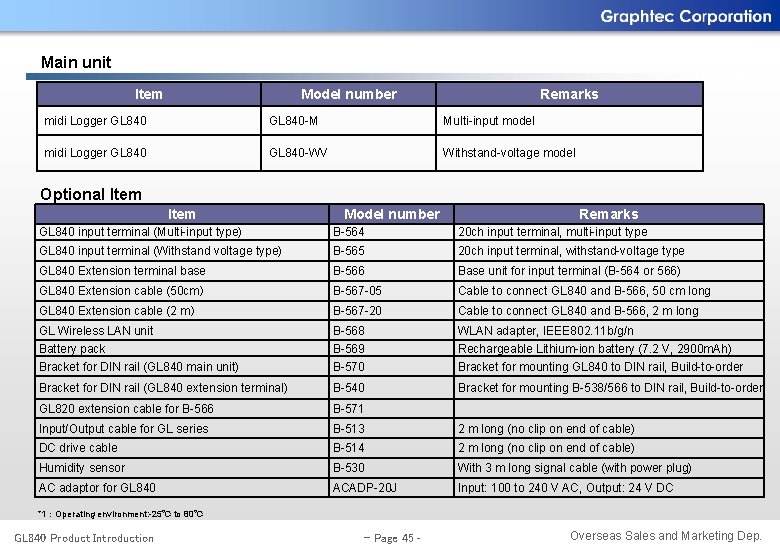This screenshot has height=551, width=780.
Task: Click model number 'B-565'
Action: click(x=349, y=251)
